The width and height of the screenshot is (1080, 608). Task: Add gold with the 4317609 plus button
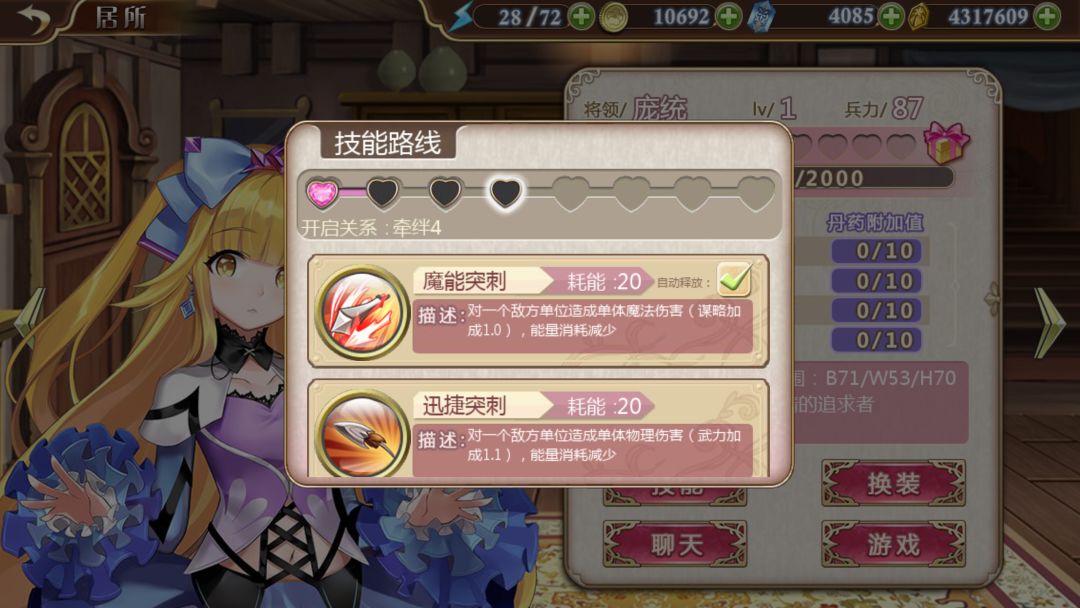point(1047,17)
